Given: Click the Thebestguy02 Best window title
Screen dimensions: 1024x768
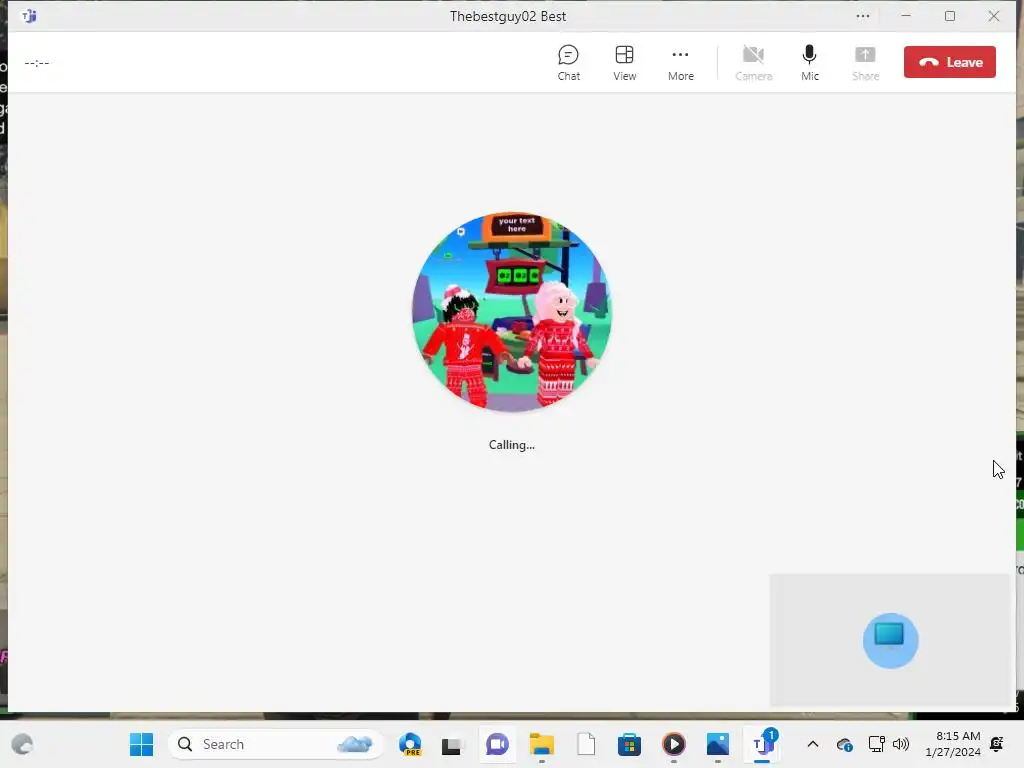Looking at the screenshot, I should [x=507, y=16].
